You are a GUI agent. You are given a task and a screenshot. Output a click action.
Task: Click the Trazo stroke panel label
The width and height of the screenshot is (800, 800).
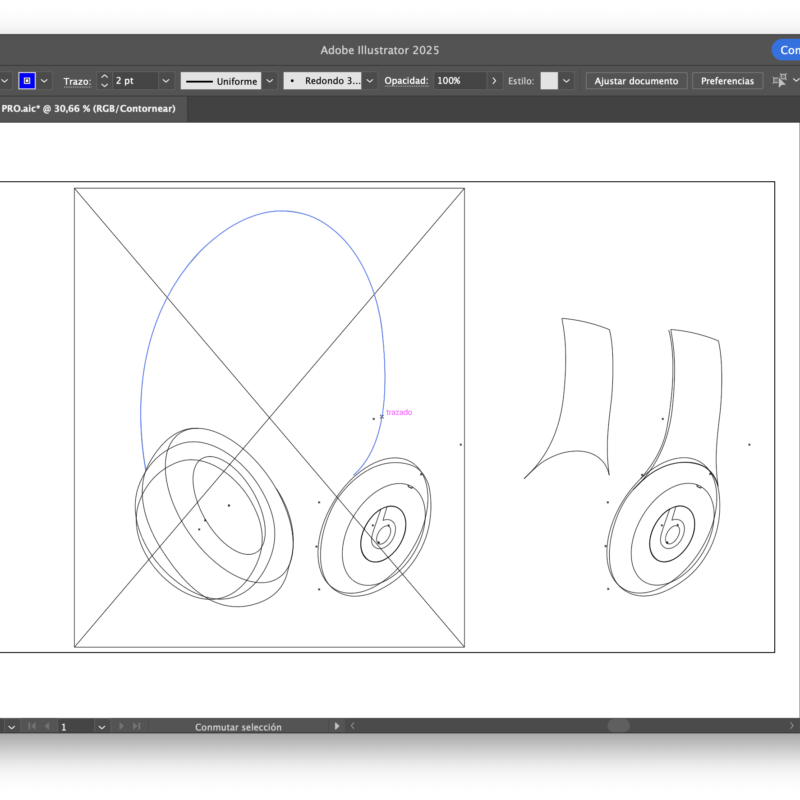76,81
